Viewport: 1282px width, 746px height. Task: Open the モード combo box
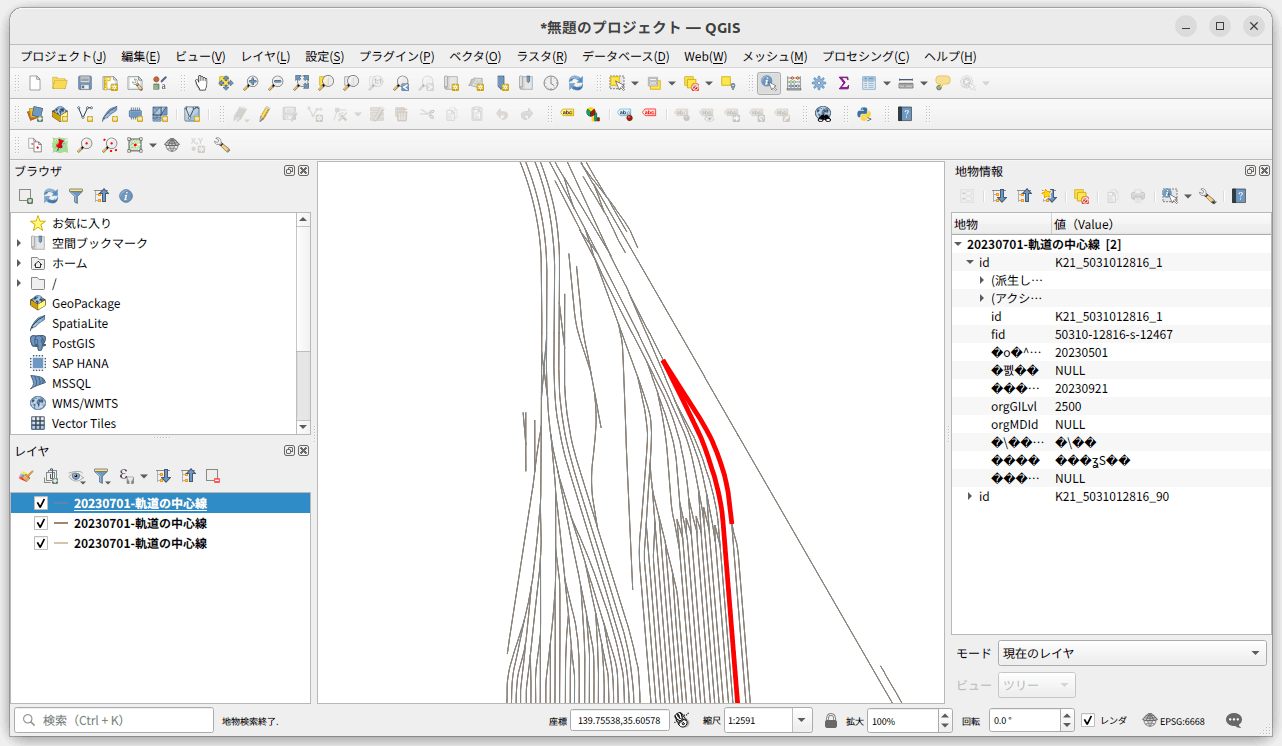tap(1132, 653)
